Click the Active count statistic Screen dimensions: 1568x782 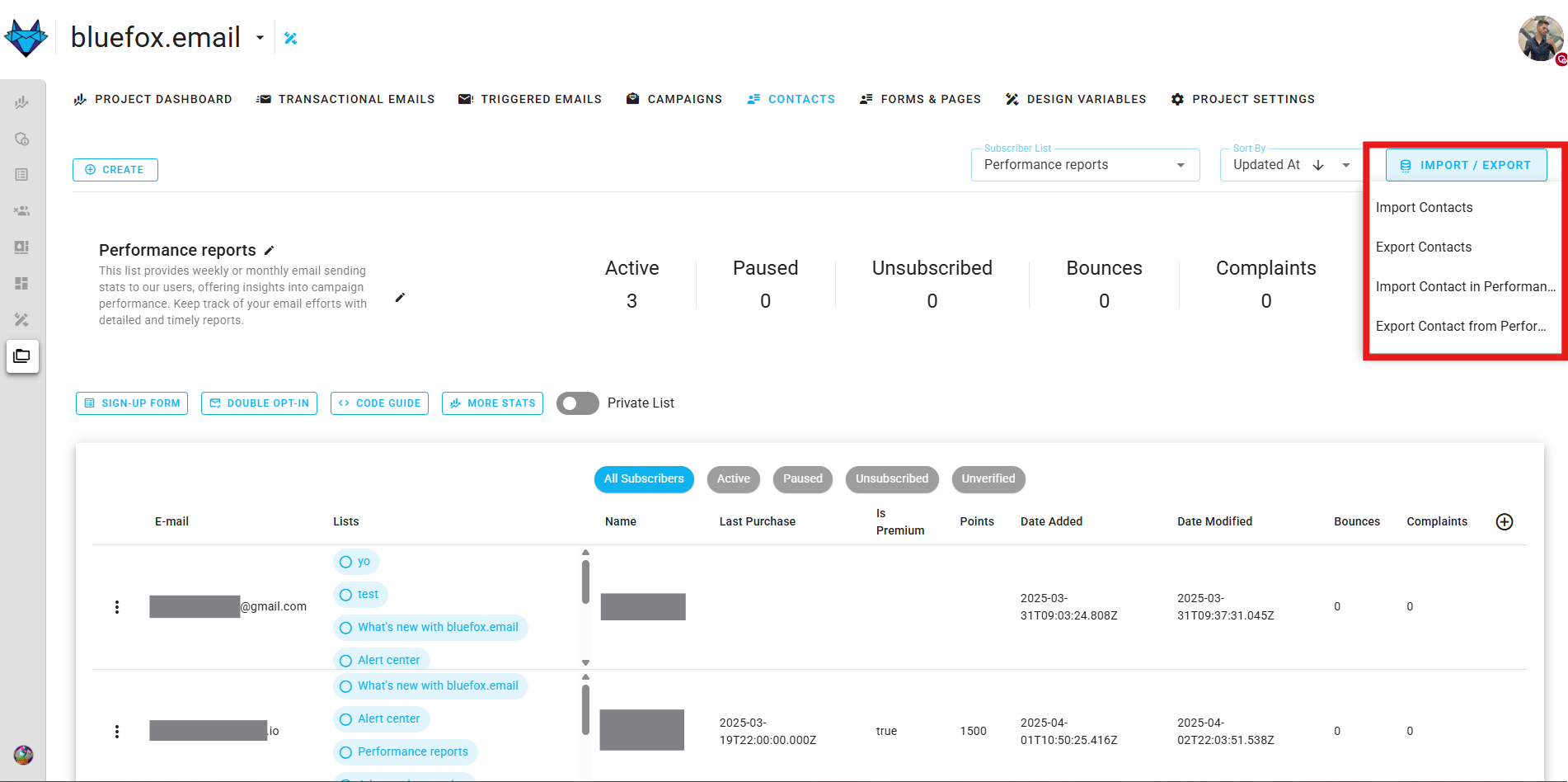(631, 285)
